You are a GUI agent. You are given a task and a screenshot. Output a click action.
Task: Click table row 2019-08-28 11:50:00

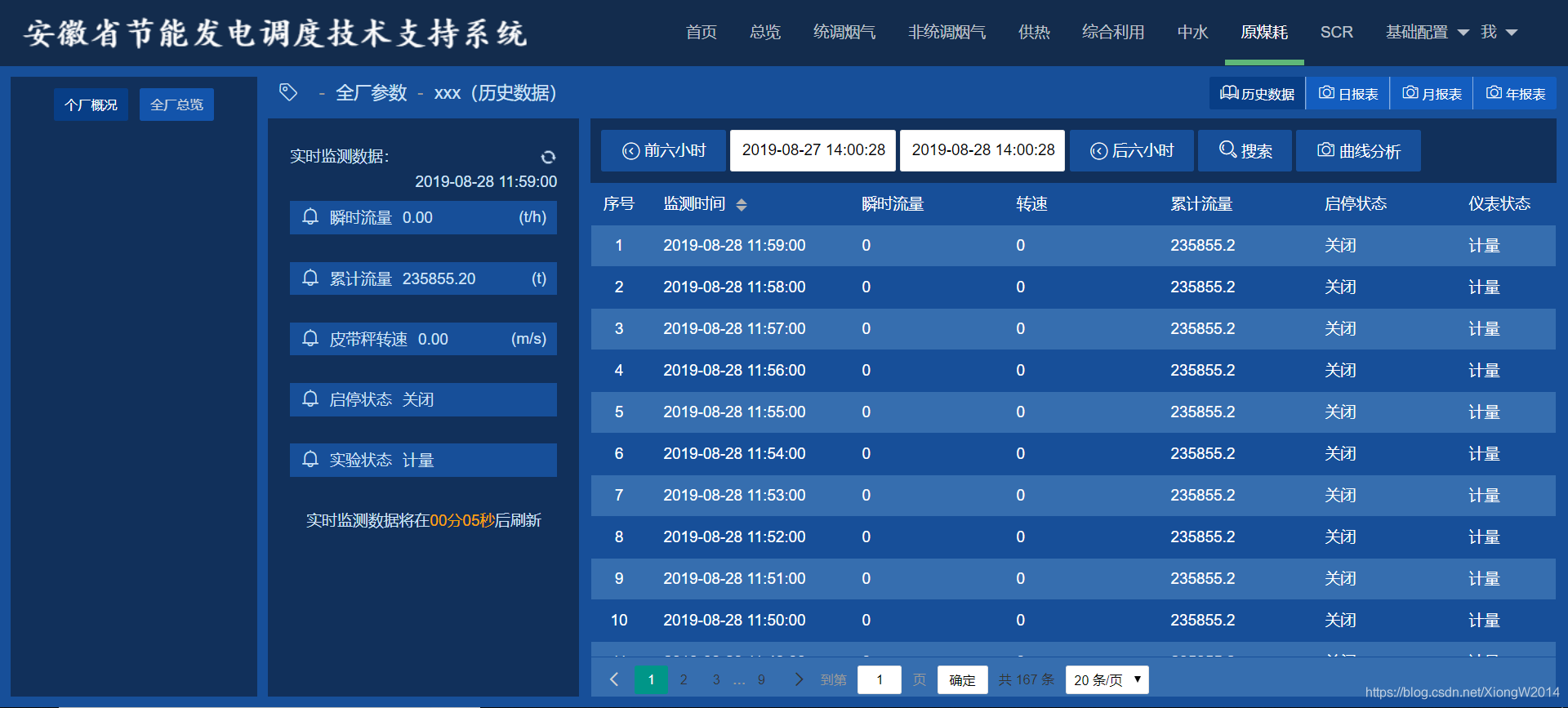[1073, 621]
